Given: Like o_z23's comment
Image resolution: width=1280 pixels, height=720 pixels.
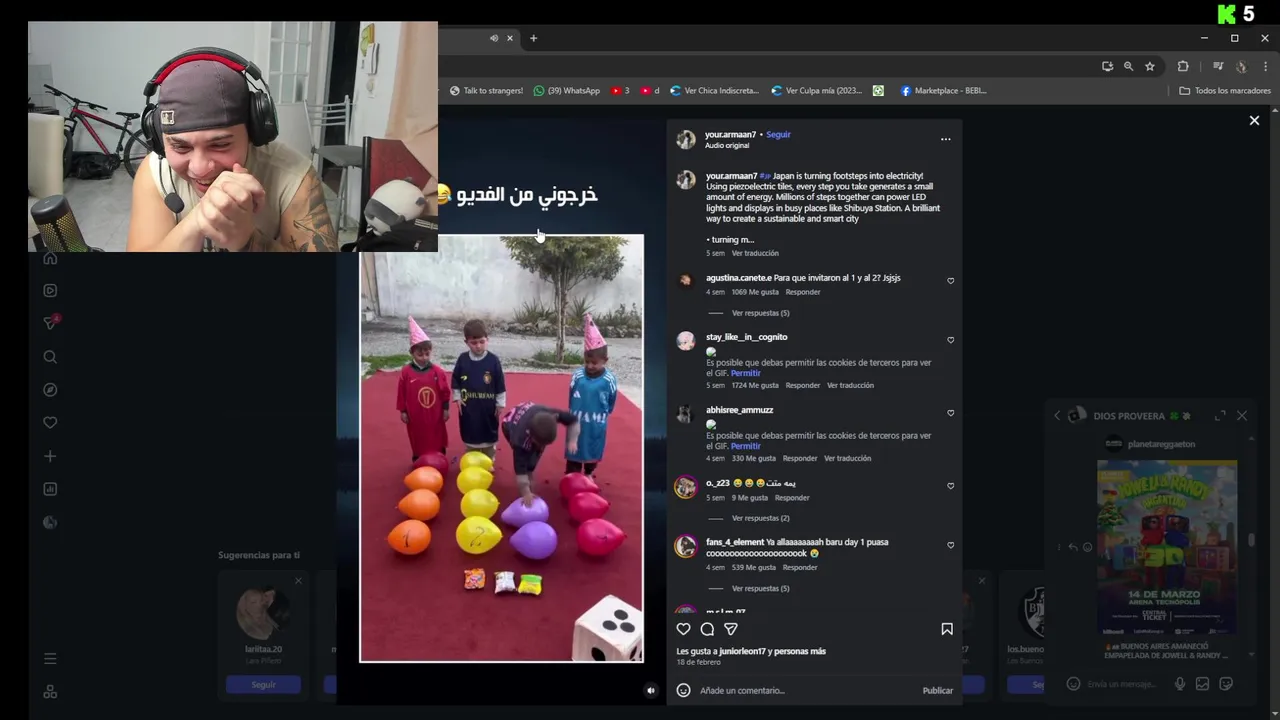Looking at the screenshot, I should coord(950,486).
